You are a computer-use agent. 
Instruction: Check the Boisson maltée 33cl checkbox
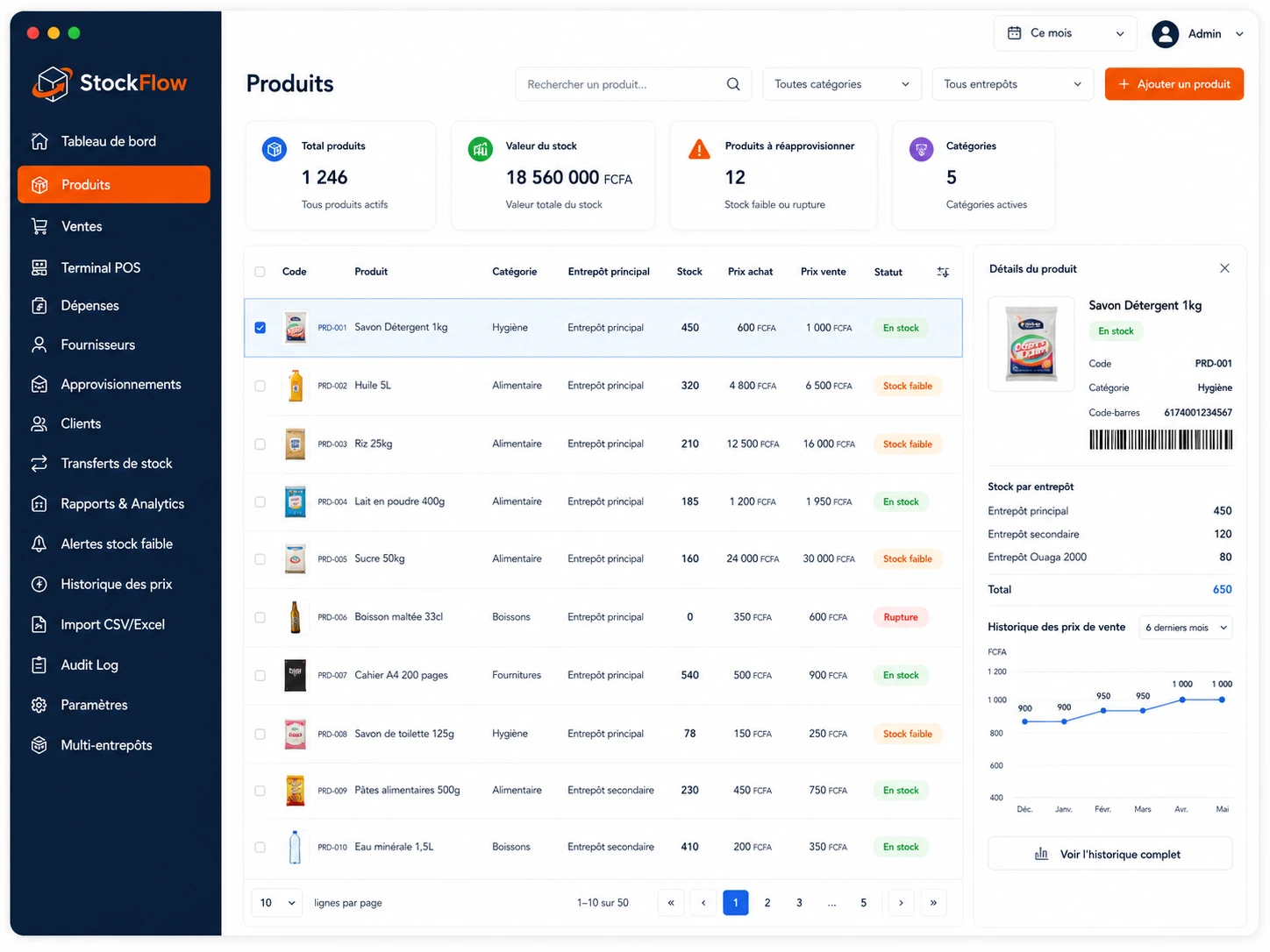(x=260, y=617)
